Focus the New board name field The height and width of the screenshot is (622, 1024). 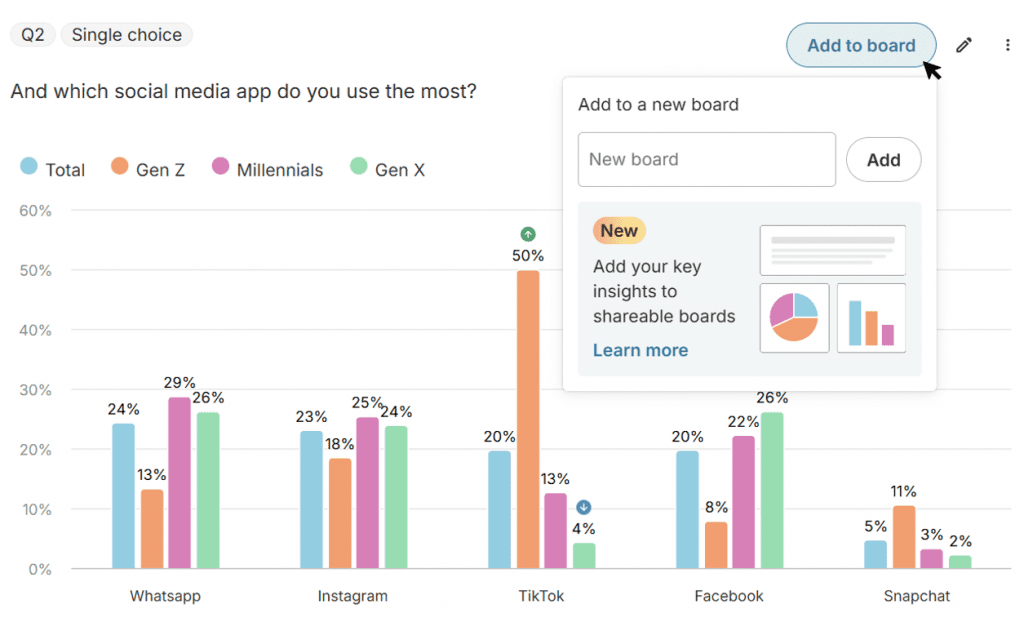706,159
